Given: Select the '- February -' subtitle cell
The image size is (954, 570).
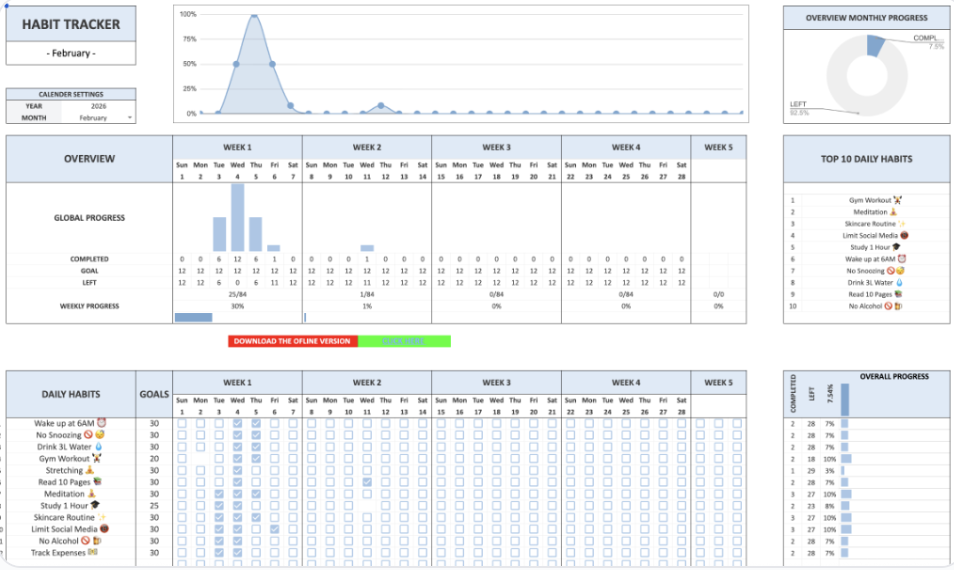Looking at the screenshot, I should pos(71,54).
